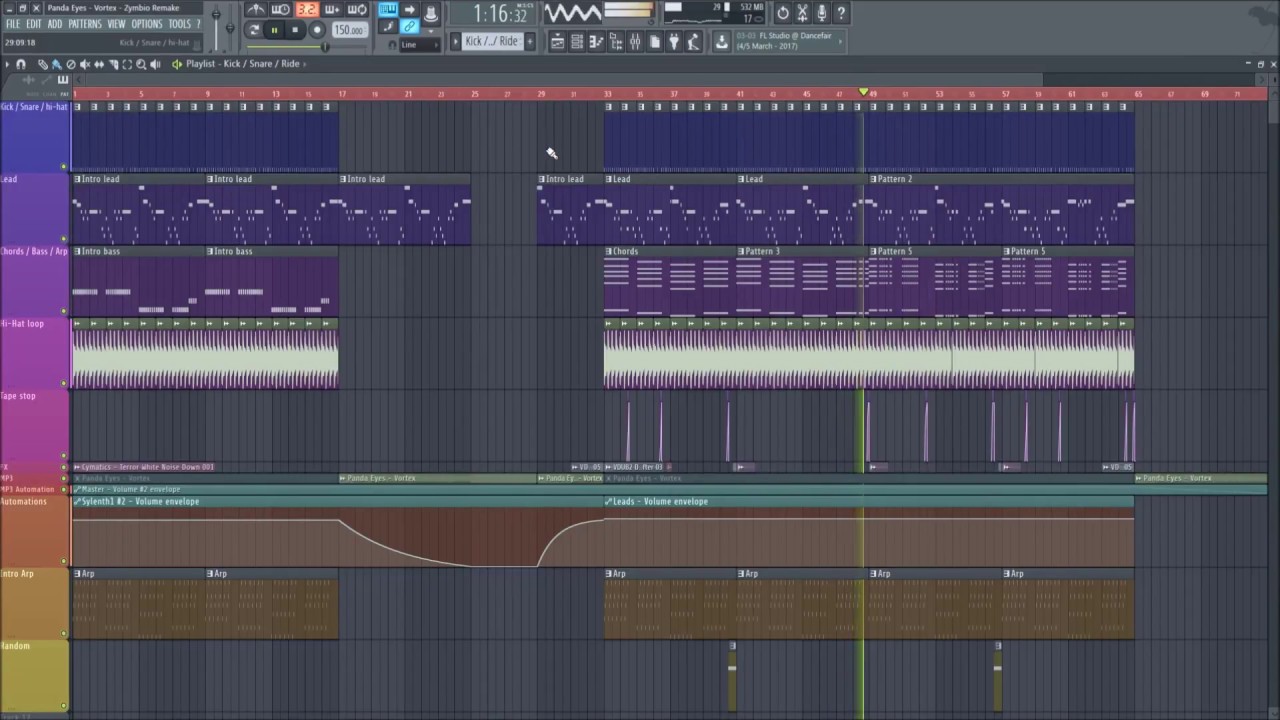
Task: Open the Piano roll icon
Action: tap(596, 42)
